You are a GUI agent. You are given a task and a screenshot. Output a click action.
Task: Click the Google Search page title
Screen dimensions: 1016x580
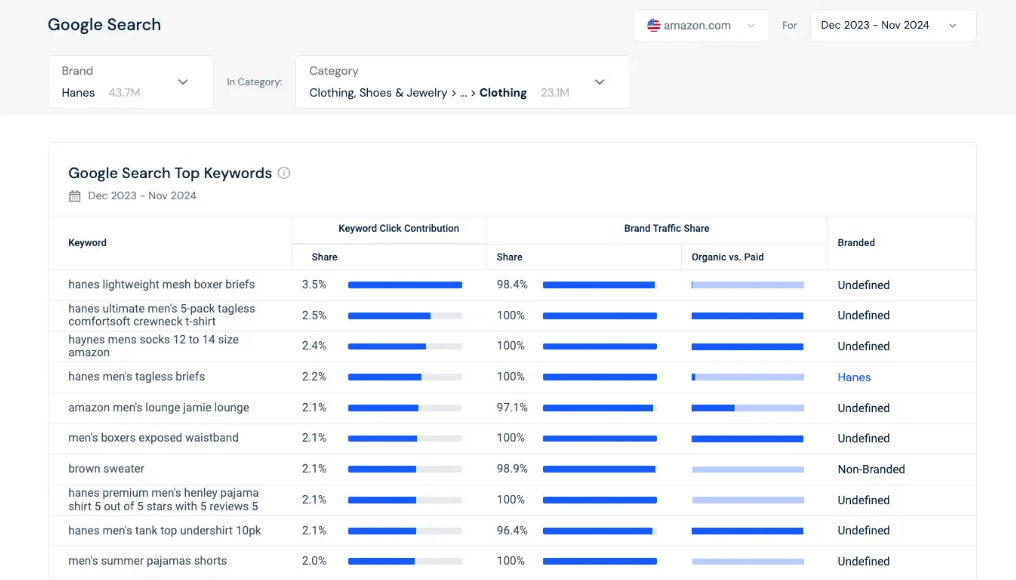104,25
